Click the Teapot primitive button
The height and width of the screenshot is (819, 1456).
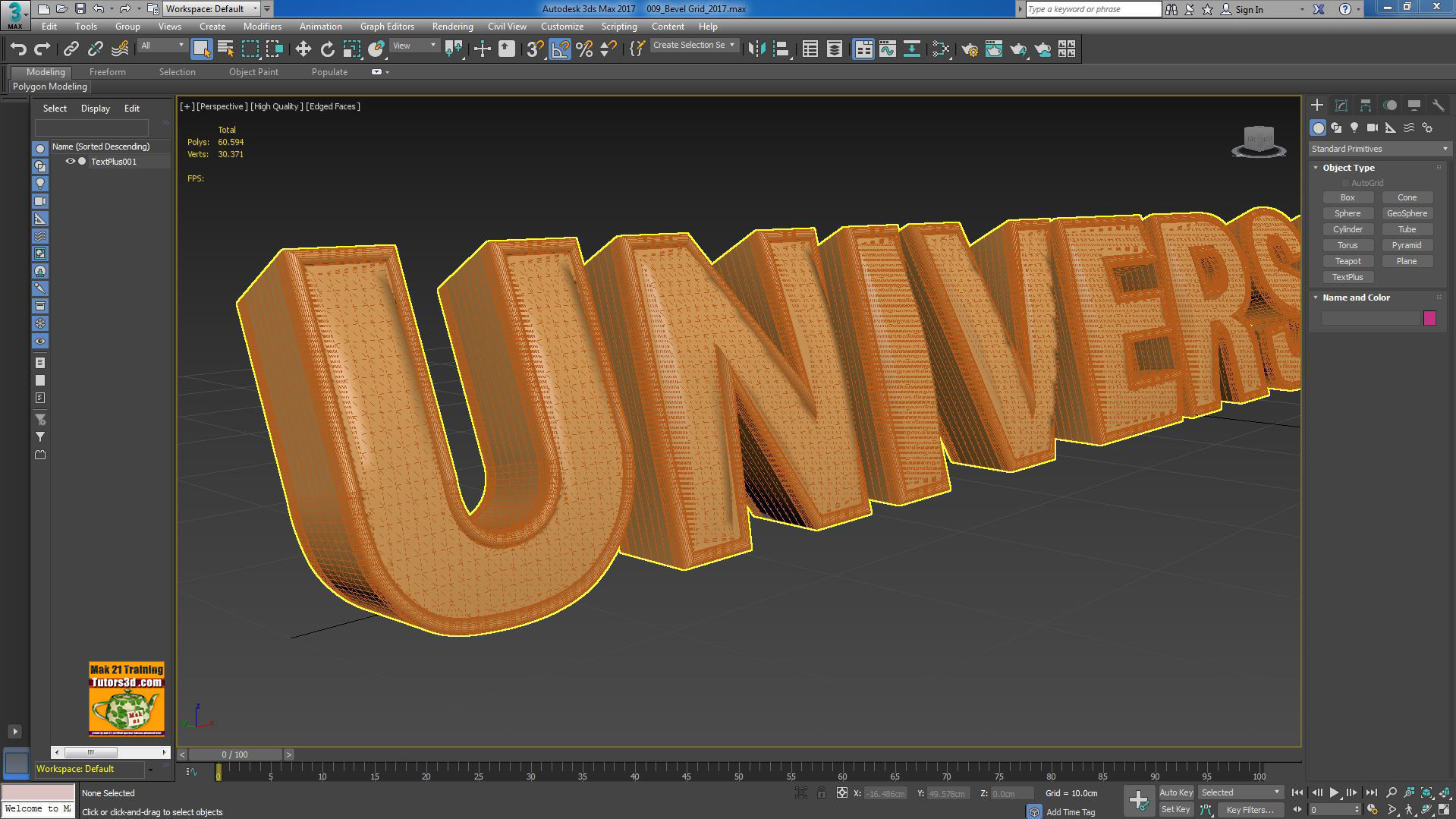click(1348, 261)
